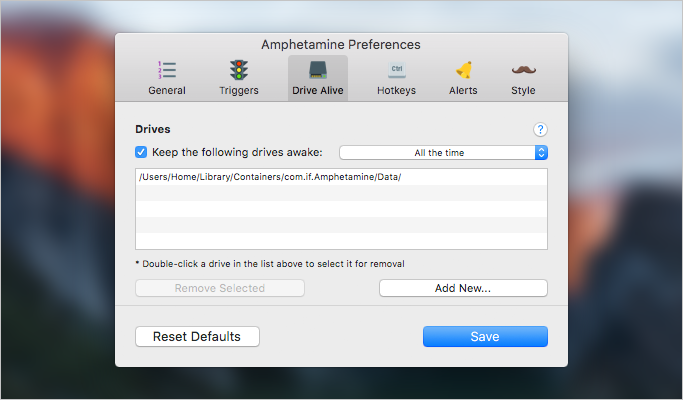Viewport: 683px width, 400px height.
Task: Select the Drive Alive hard drive icon
Action: click(318, 70)
